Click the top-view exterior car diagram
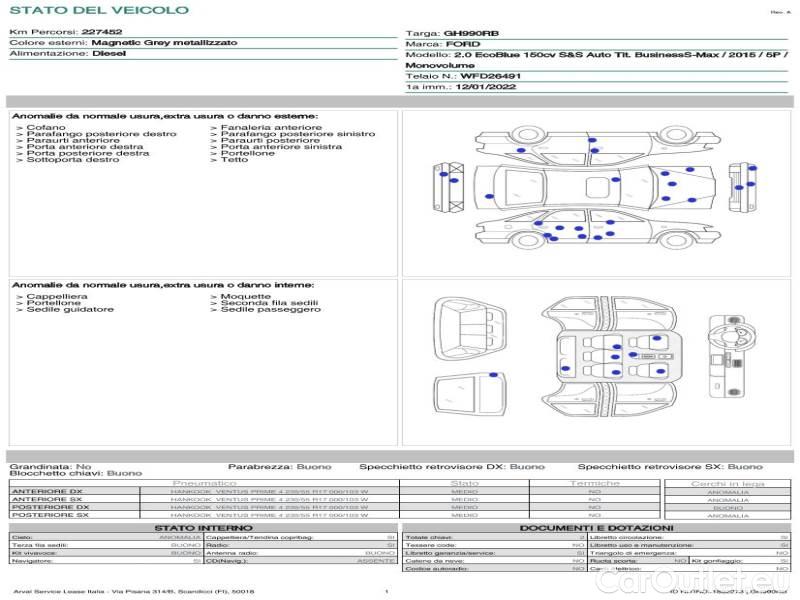Screen dimensions: 800x600 point(594,187)
